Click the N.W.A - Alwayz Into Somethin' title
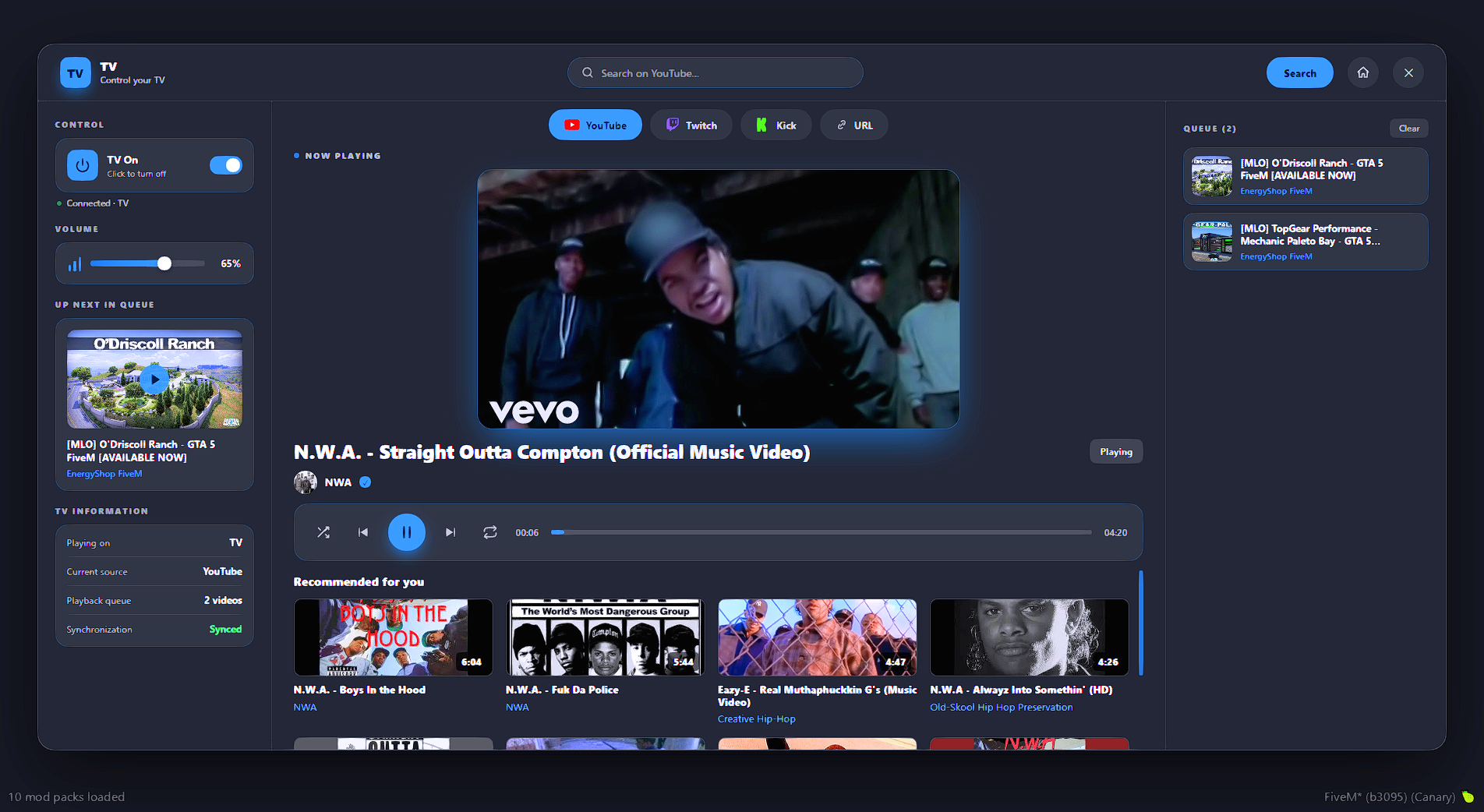The height and width of the screenshot is (812, 1484). (1021, 690)
